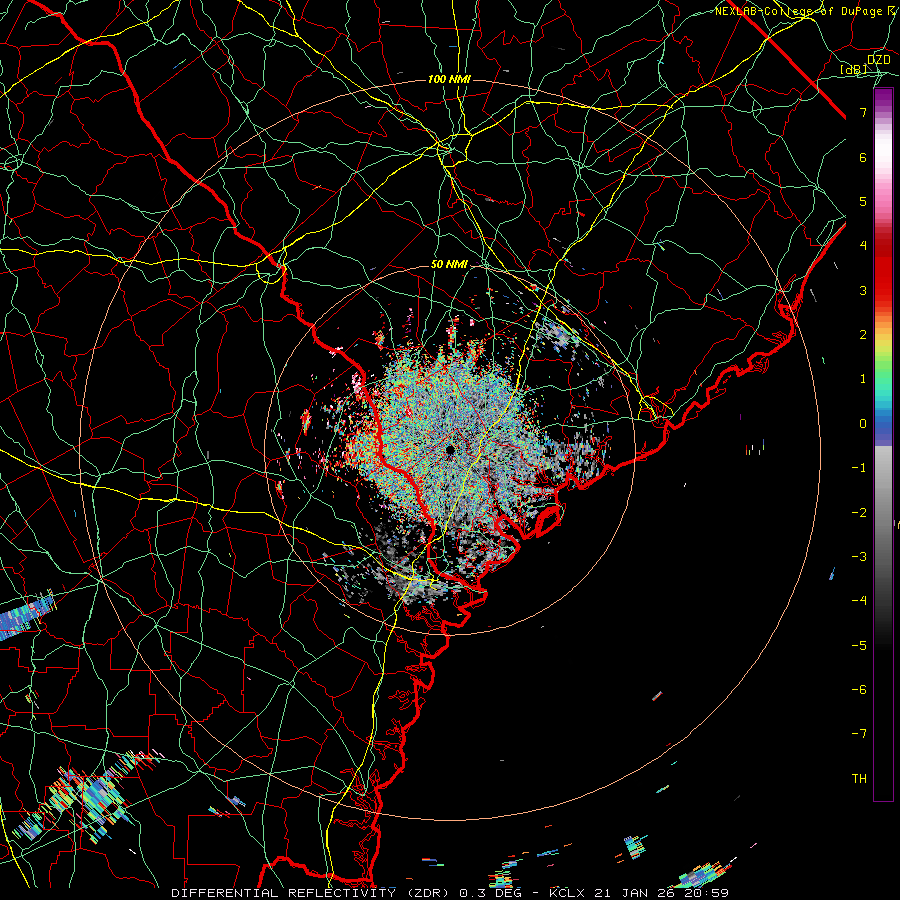Click the "KCLX" station identifier
The height and width of the screenshot is (900, 900).
(x=567, y=893)
